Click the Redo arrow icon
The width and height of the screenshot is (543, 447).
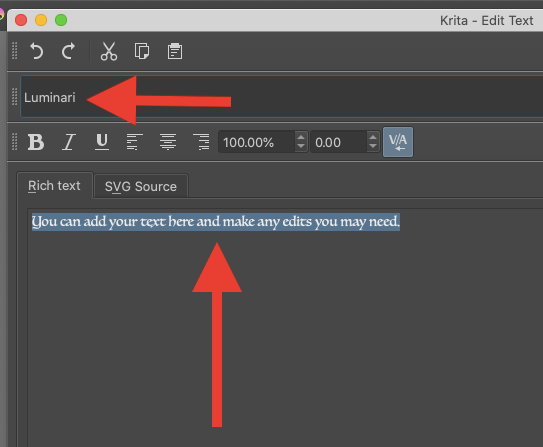pos(68,51)
